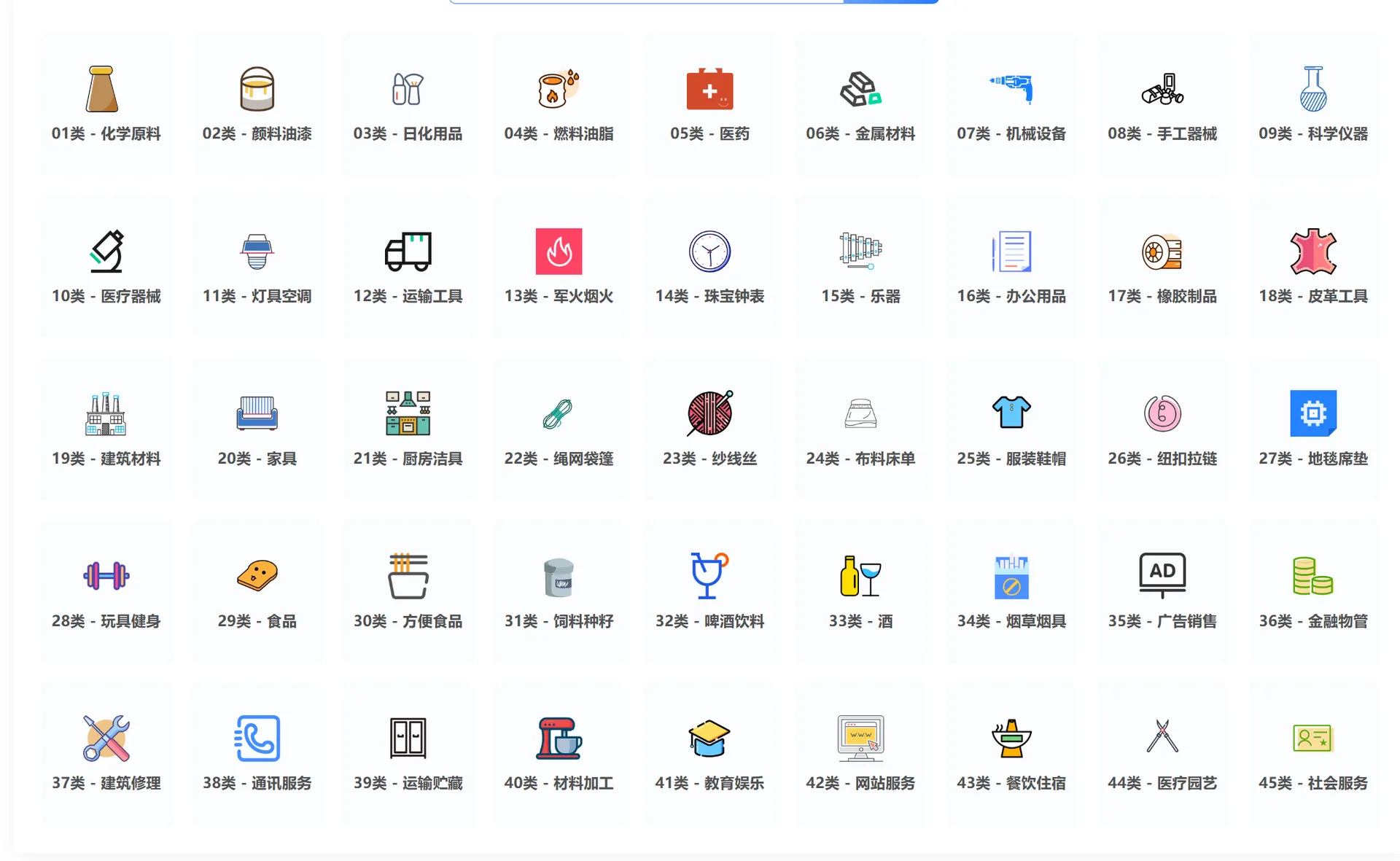Click the text 26类 - 纽扣拉链
Viewport: 1400px width, 861px height.
pyautogui.click(x=1162, y=459)
